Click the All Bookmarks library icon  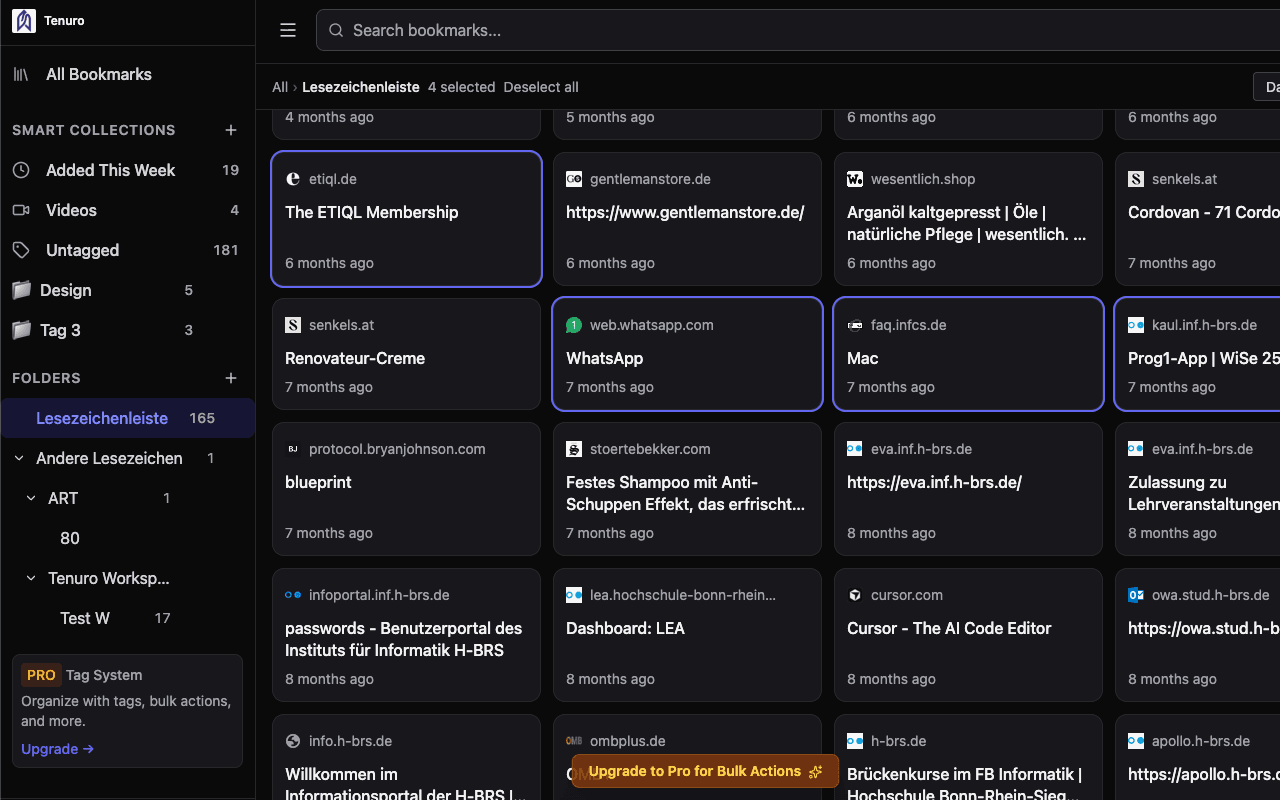[x=21, y=74]
